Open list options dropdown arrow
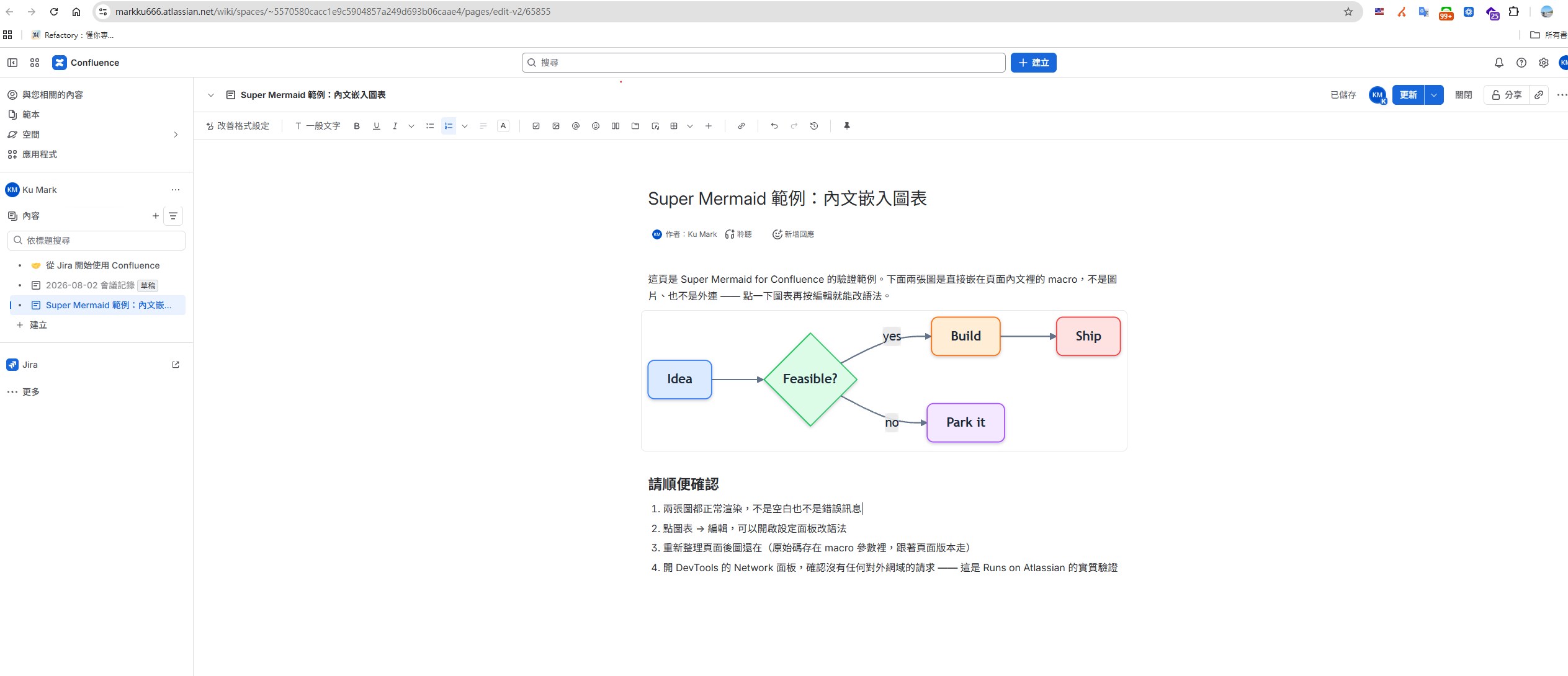 tap(465, 126)
